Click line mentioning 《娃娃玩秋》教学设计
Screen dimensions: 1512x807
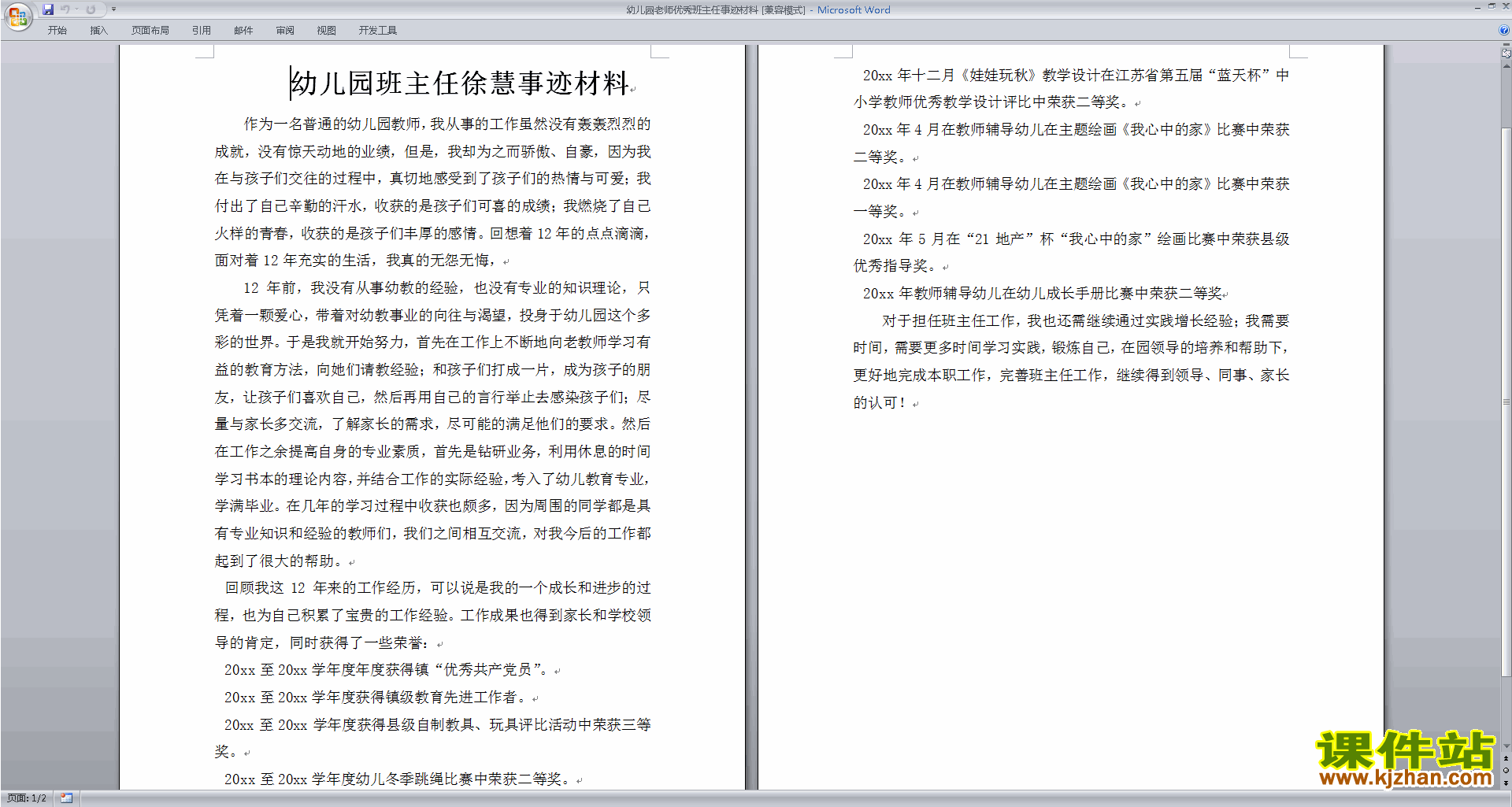point(1077,76)
